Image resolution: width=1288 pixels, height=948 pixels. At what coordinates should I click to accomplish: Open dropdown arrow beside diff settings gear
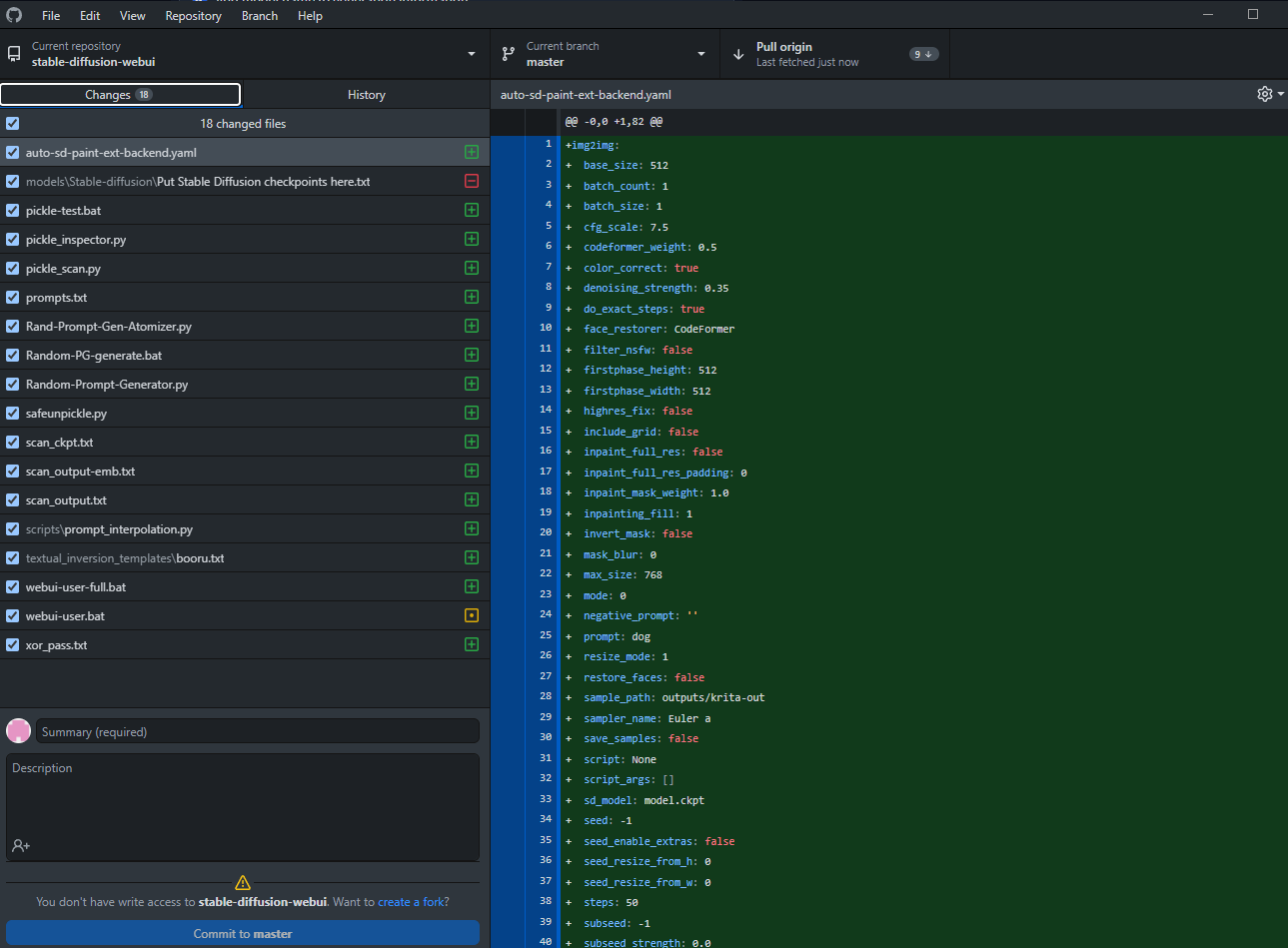click(1281, 94)
